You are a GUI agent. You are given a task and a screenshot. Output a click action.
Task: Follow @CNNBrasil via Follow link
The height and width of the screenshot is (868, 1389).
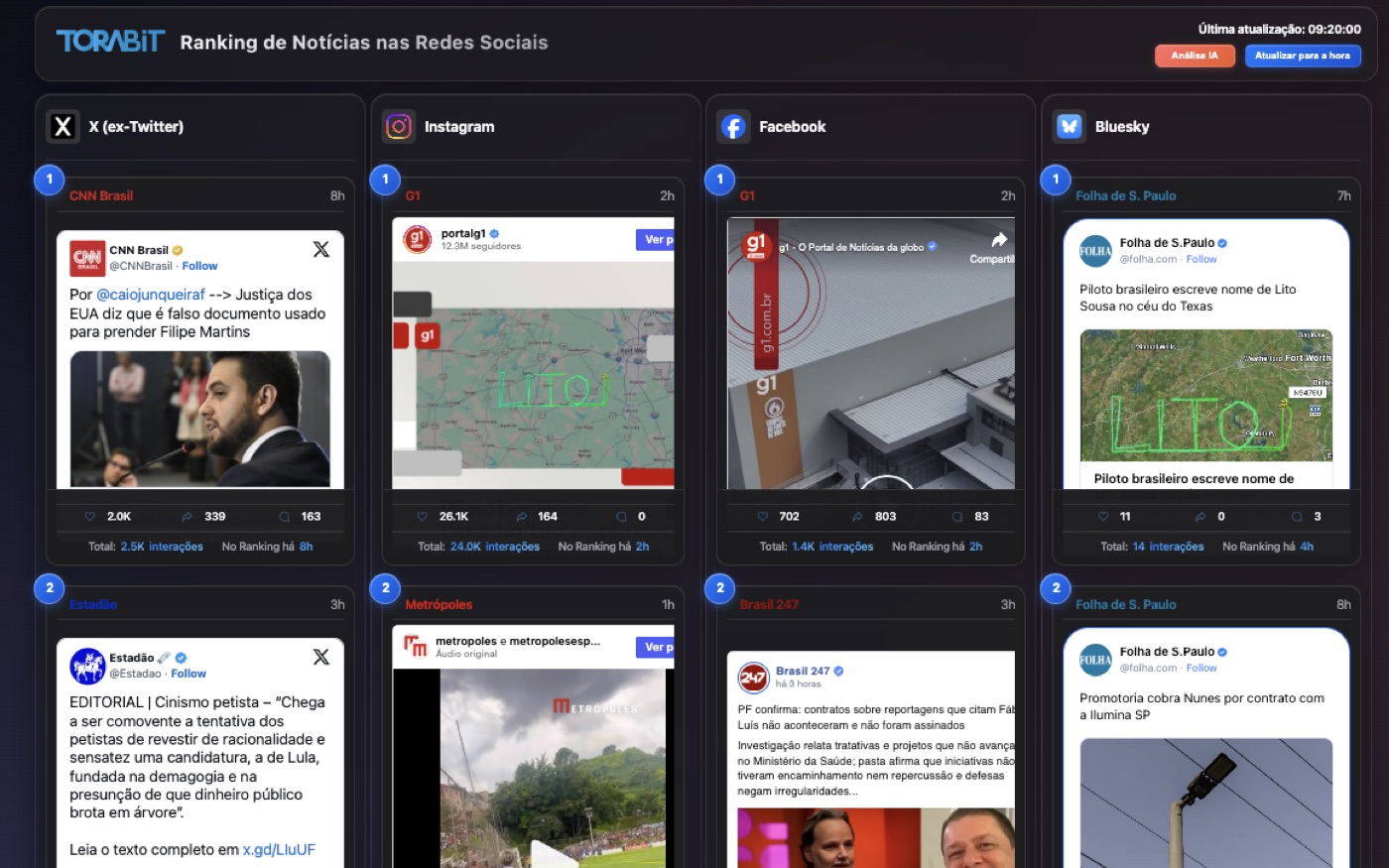(x=199, y=266)
